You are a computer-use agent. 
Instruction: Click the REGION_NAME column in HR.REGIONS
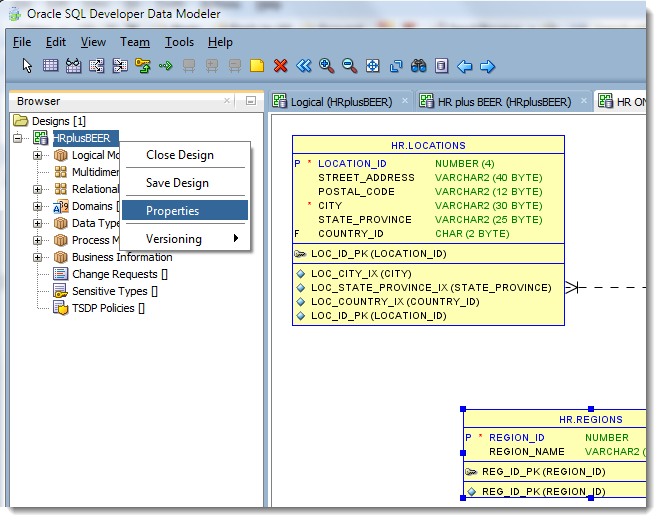(x=527, y=452)
